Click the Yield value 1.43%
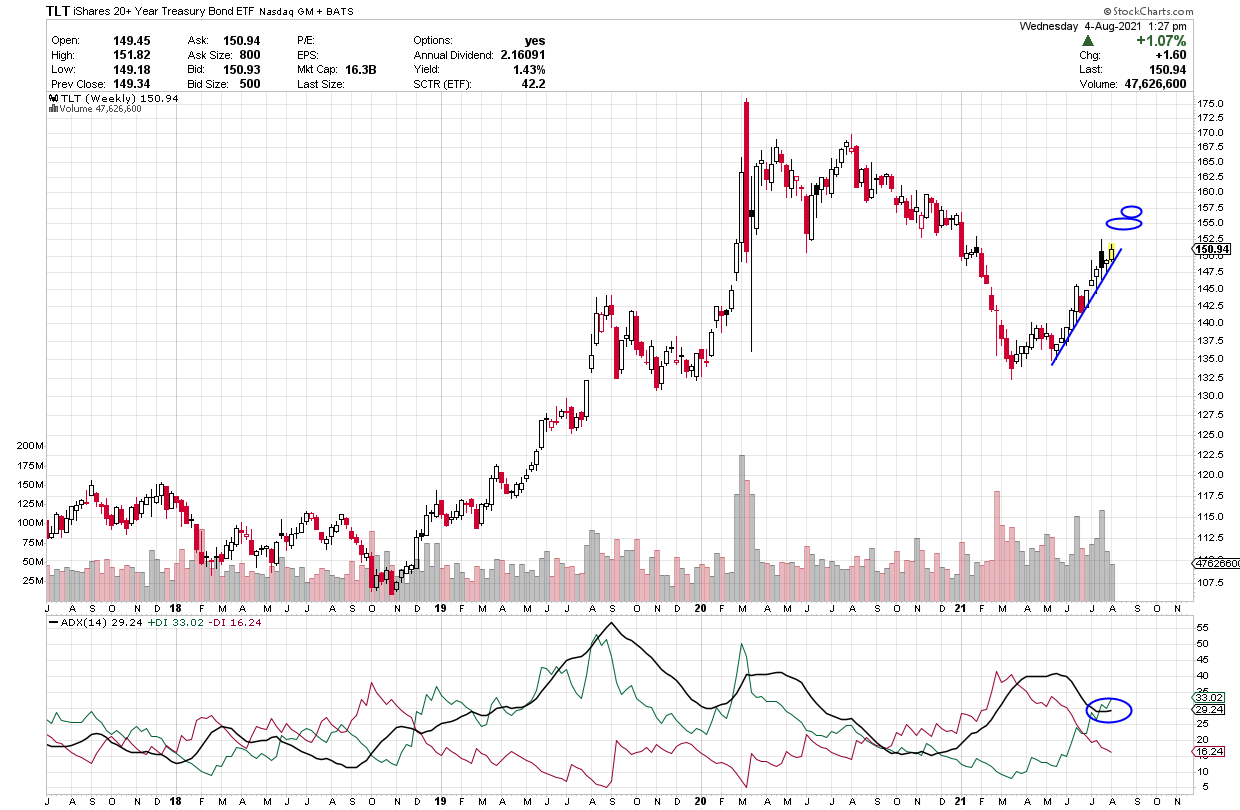This screenshot has height=810, width=1240. pos(528,70)
